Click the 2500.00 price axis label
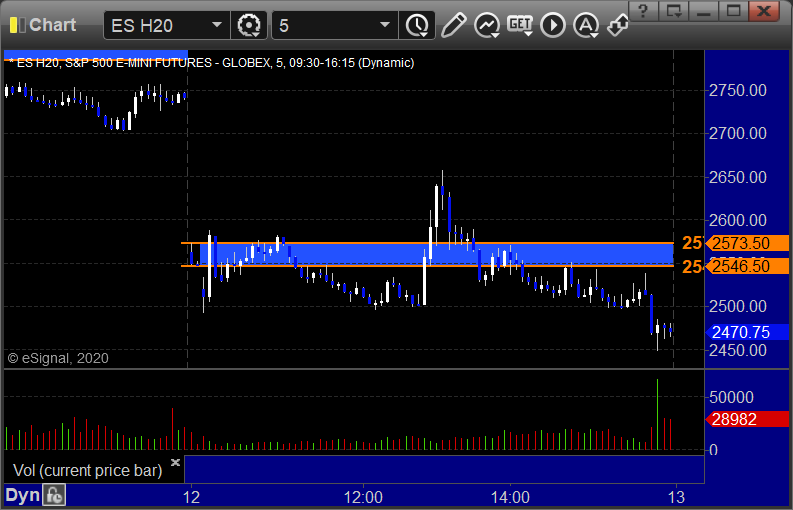Viewport: 793px width, 510px height. [x=738, y=307]
